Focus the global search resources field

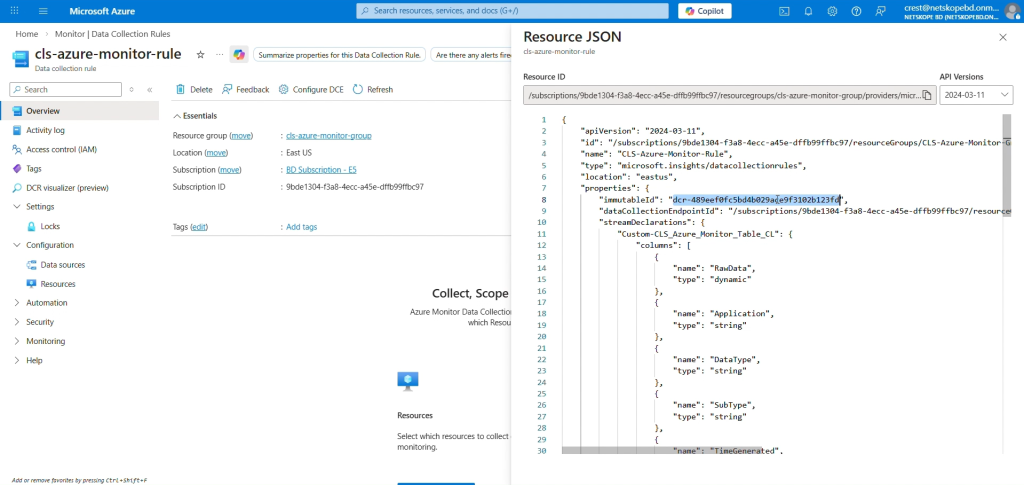[513, 11]
